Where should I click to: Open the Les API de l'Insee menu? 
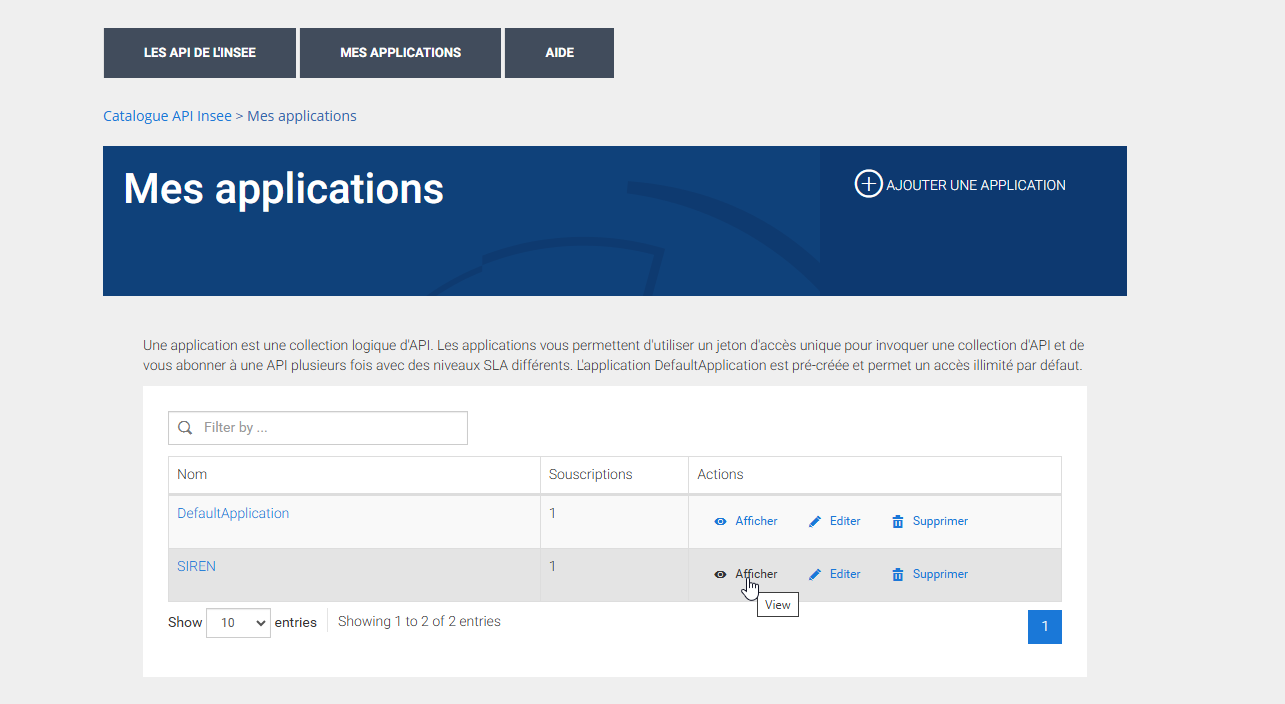[x=200, y=53]
